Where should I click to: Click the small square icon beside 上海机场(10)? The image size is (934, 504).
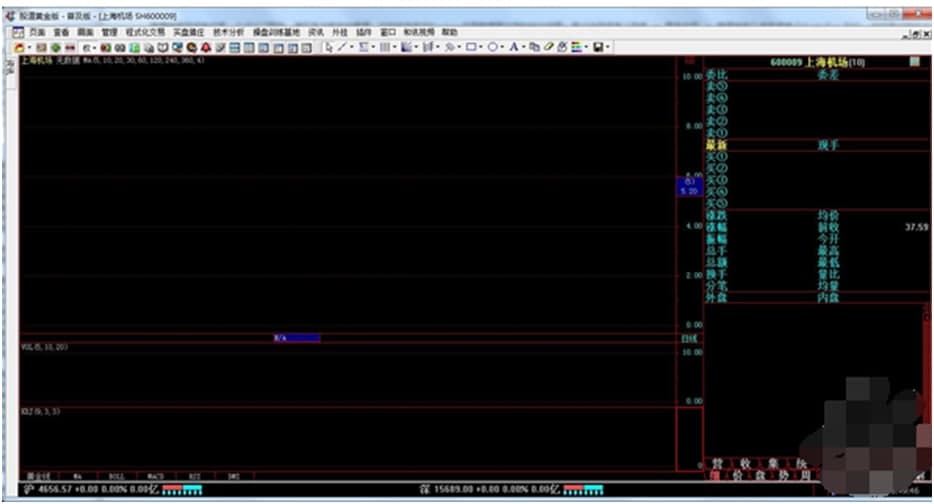click(x=914, y=62)
